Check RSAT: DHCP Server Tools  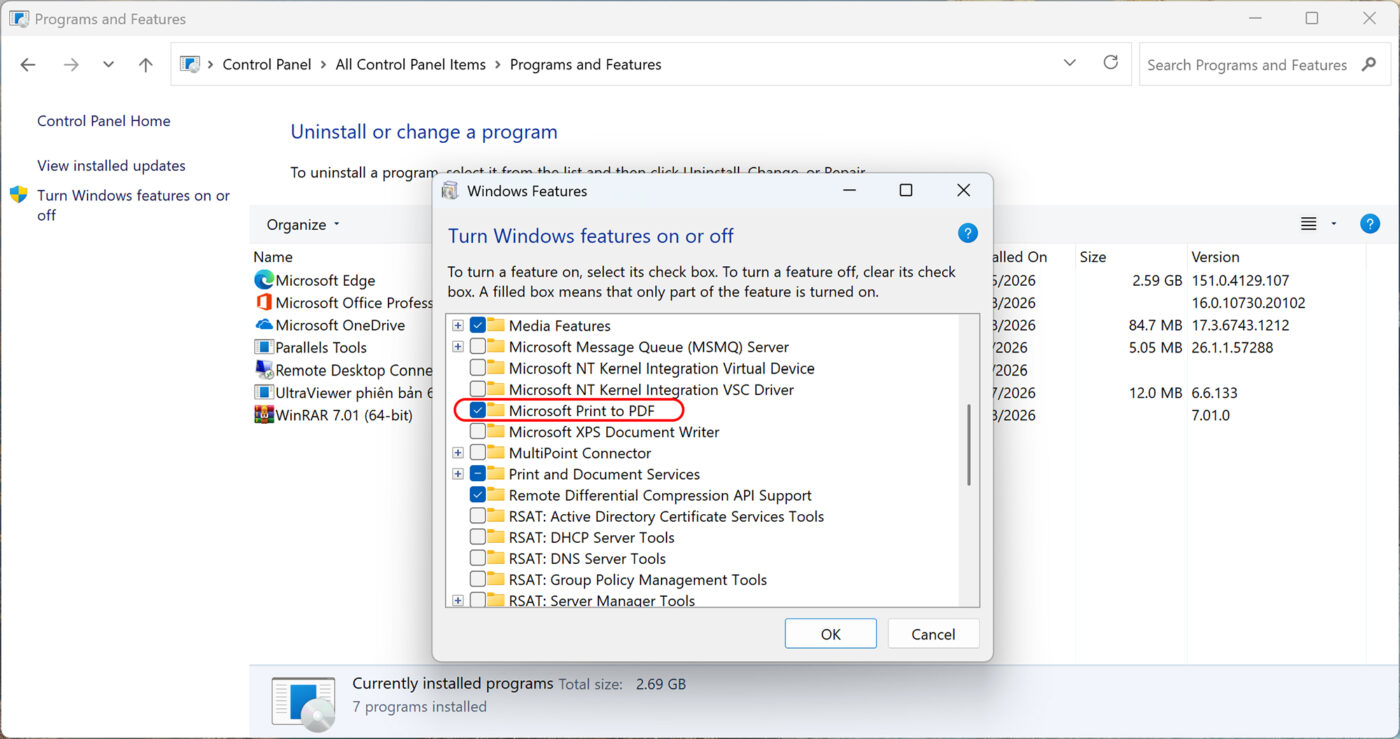click(x=478, y=537)
